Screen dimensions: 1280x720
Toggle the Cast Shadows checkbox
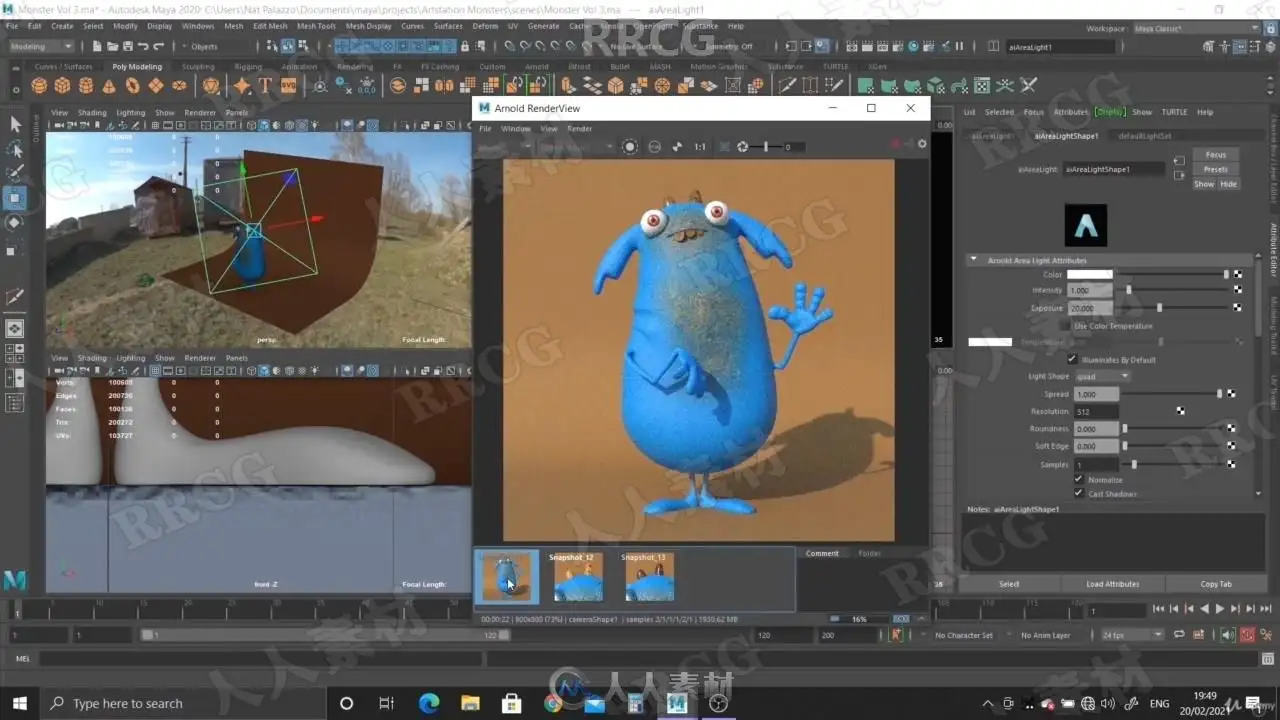tap(1079, 493)
